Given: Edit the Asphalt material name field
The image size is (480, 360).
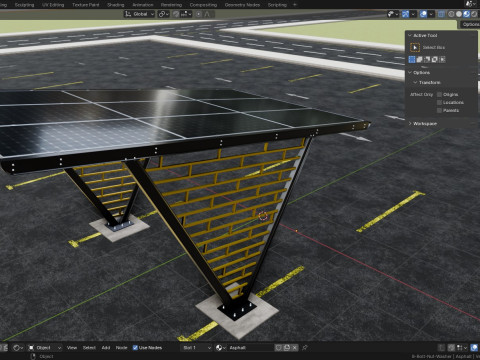Looking at the screenshot, I should 250,348.
